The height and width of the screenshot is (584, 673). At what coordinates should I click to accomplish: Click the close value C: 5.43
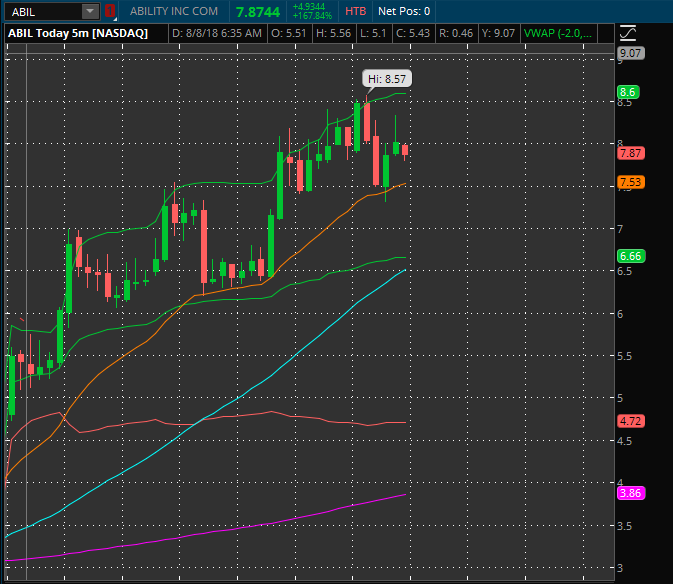pos(412,33)
